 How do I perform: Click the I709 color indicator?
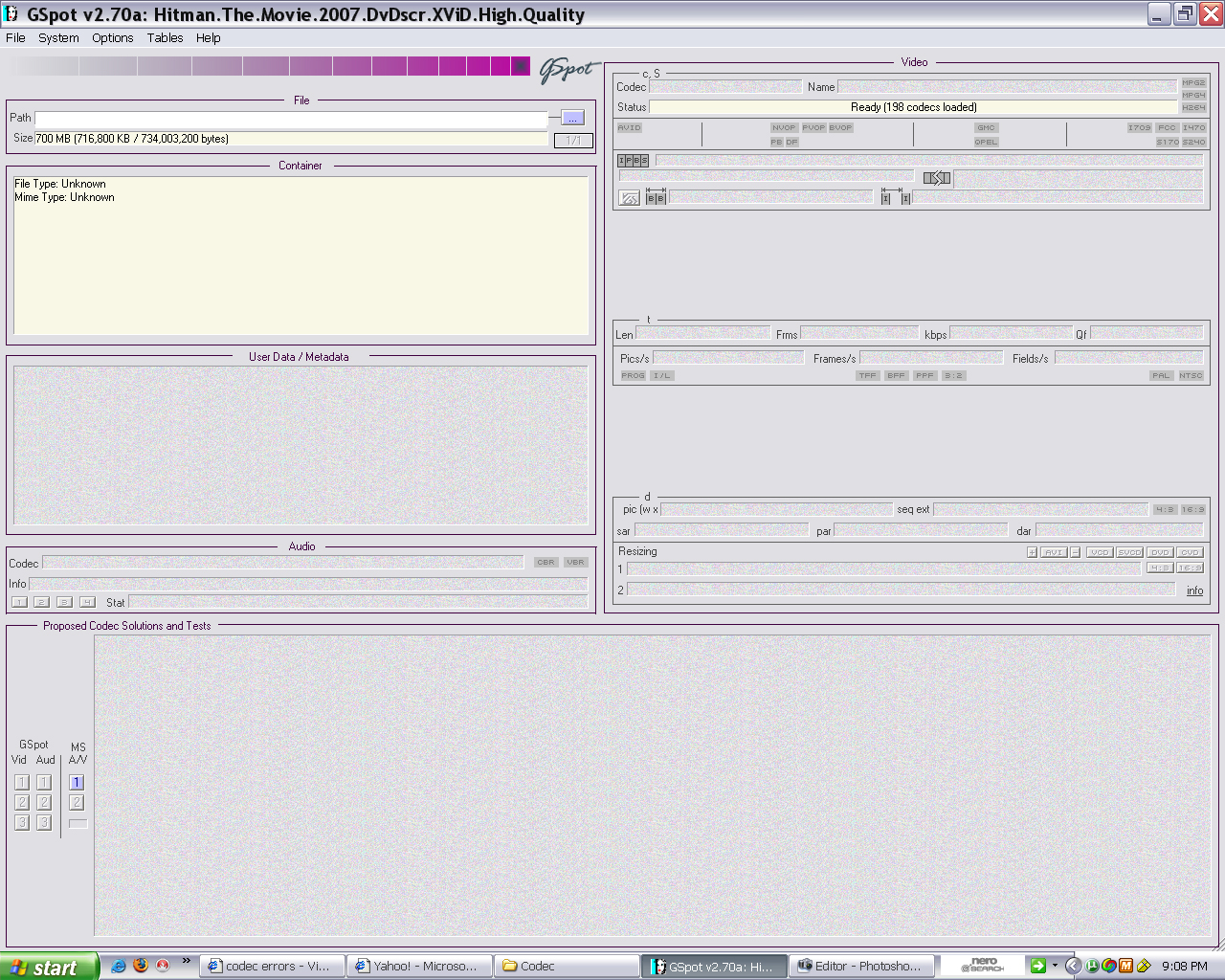pos(1139,127)
